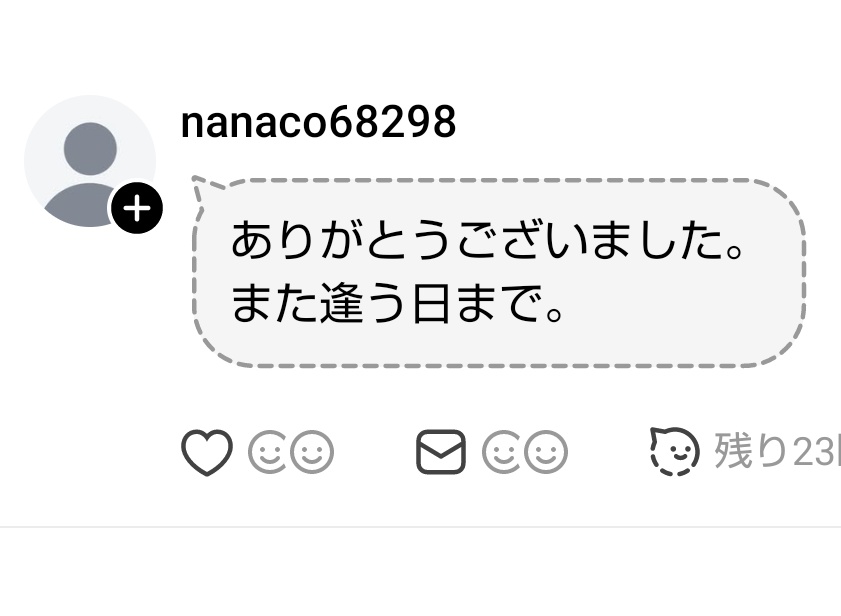Click the dashed cat face icon

point(675,451)
